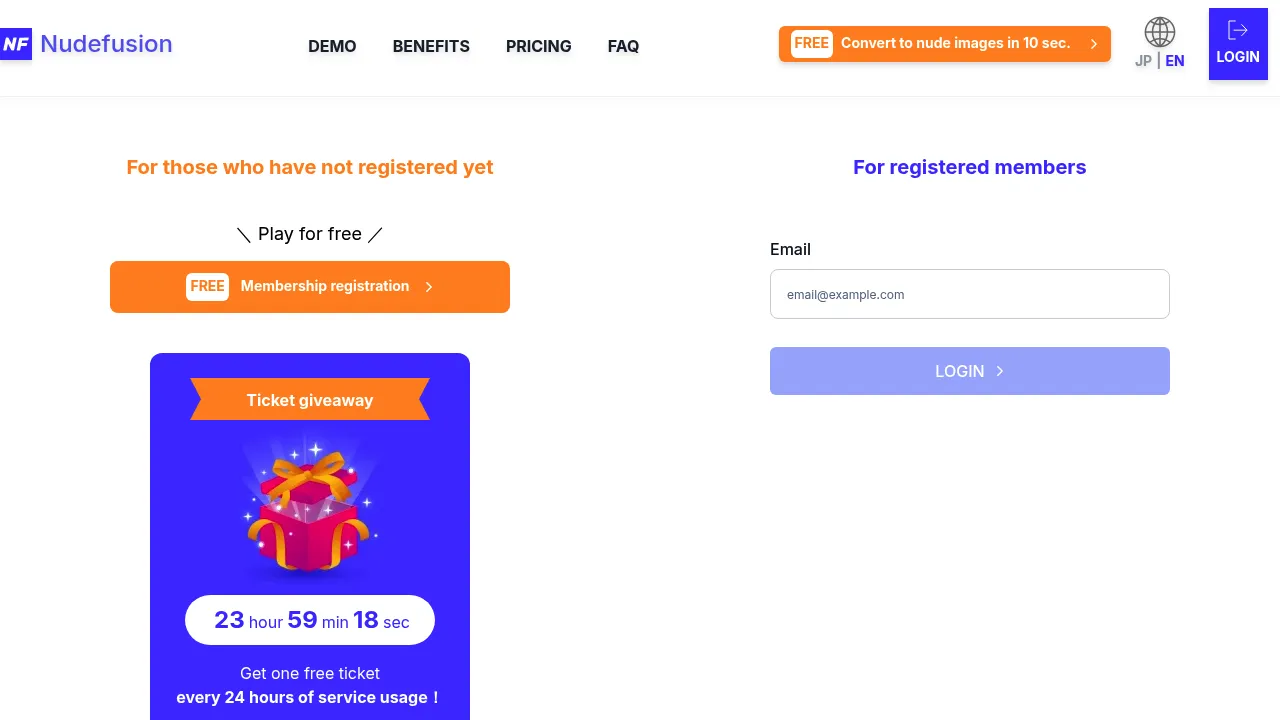Viewport: 1280px width, 720px height.
Task: Click the countdown timer pill
Action: pyautogui.click(x=310, y=620)
